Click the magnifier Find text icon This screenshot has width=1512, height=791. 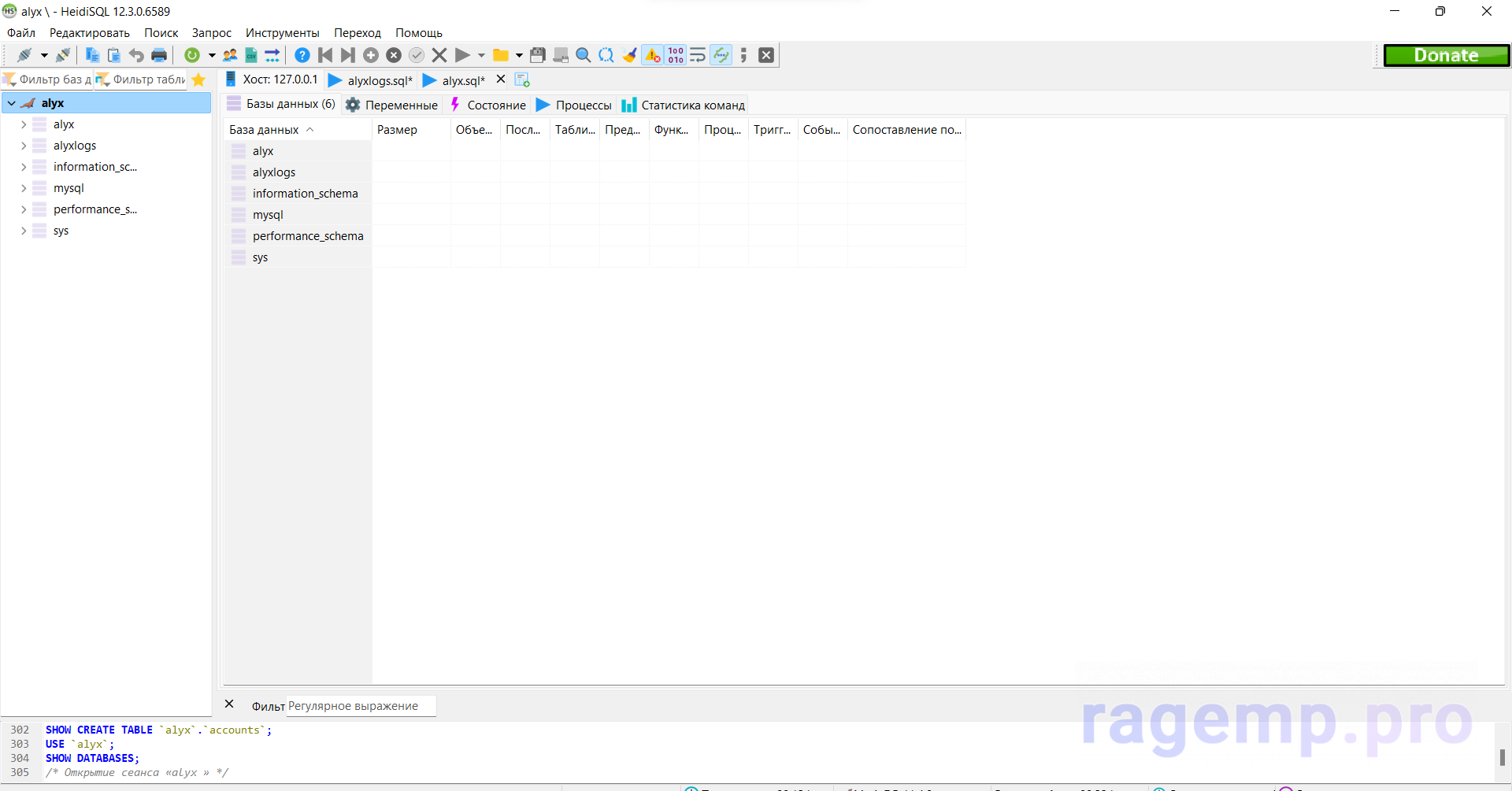pos(583,55)
